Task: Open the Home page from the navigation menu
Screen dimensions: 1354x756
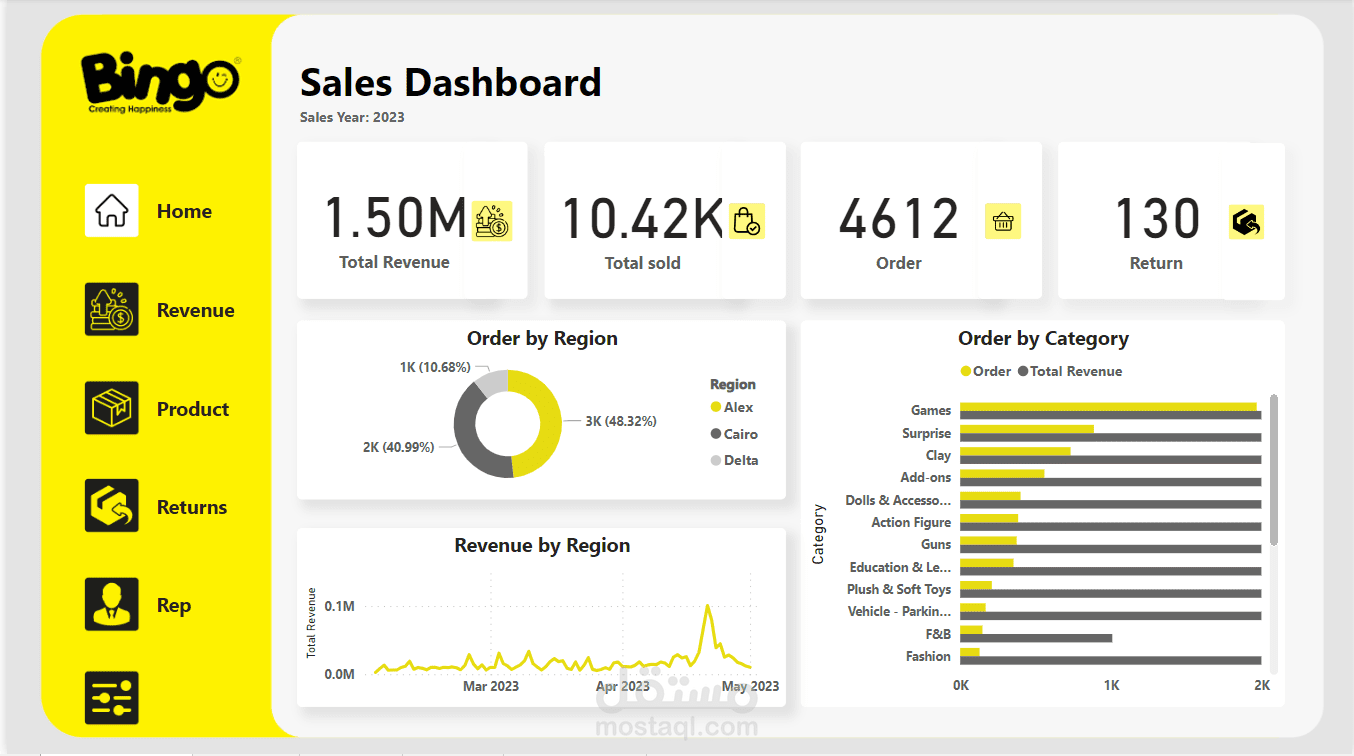Action: pos(184,211)
